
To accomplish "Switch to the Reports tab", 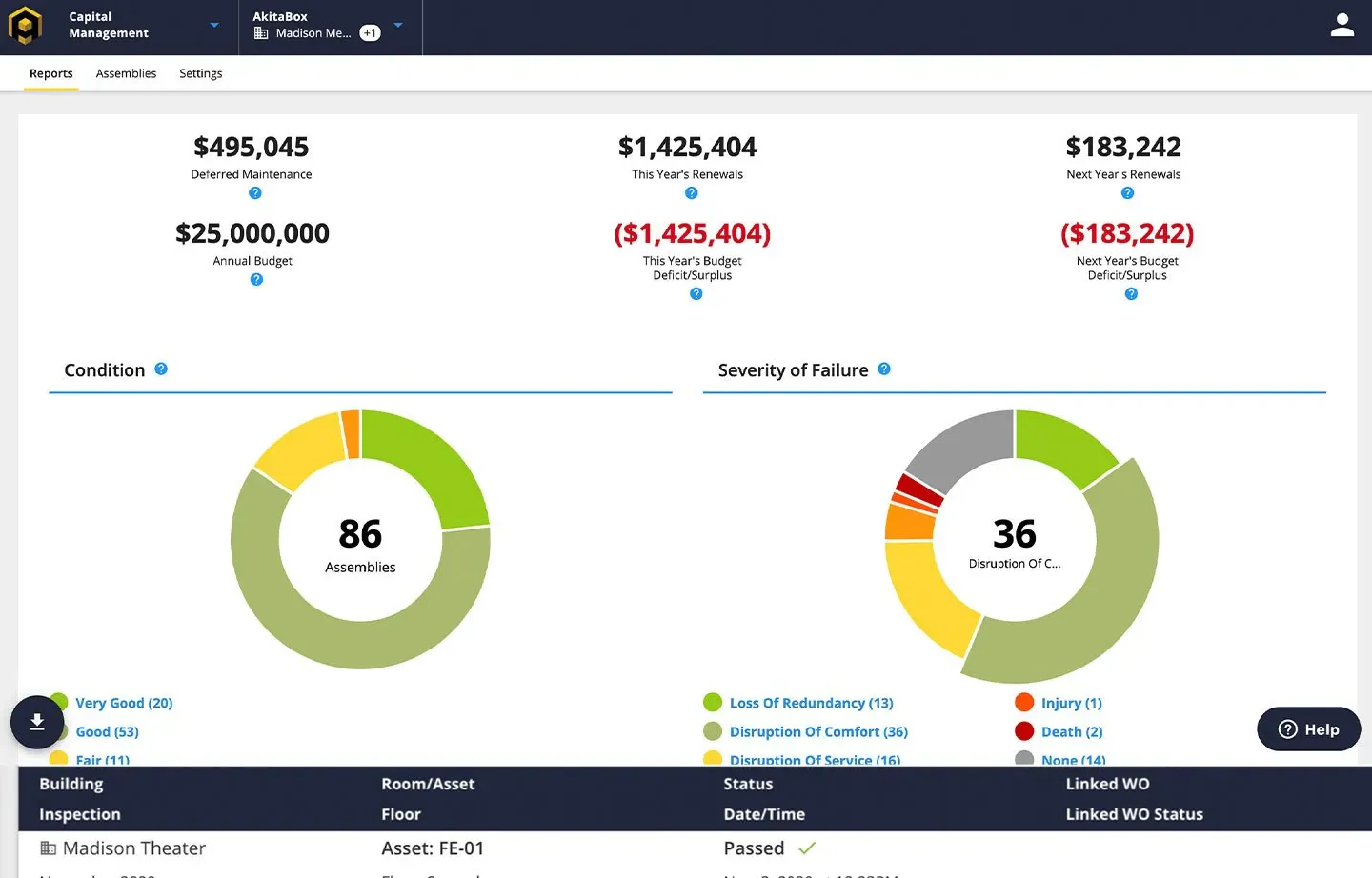I will [x=51, y=73].
